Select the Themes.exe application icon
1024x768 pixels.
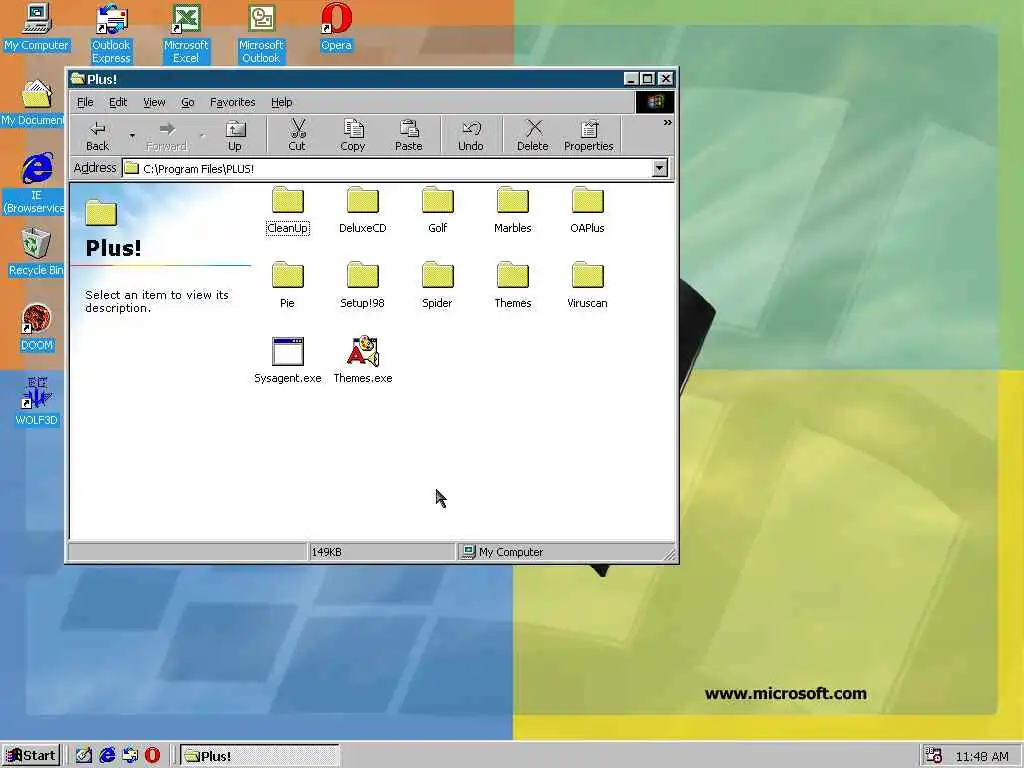tap(362, 351)
